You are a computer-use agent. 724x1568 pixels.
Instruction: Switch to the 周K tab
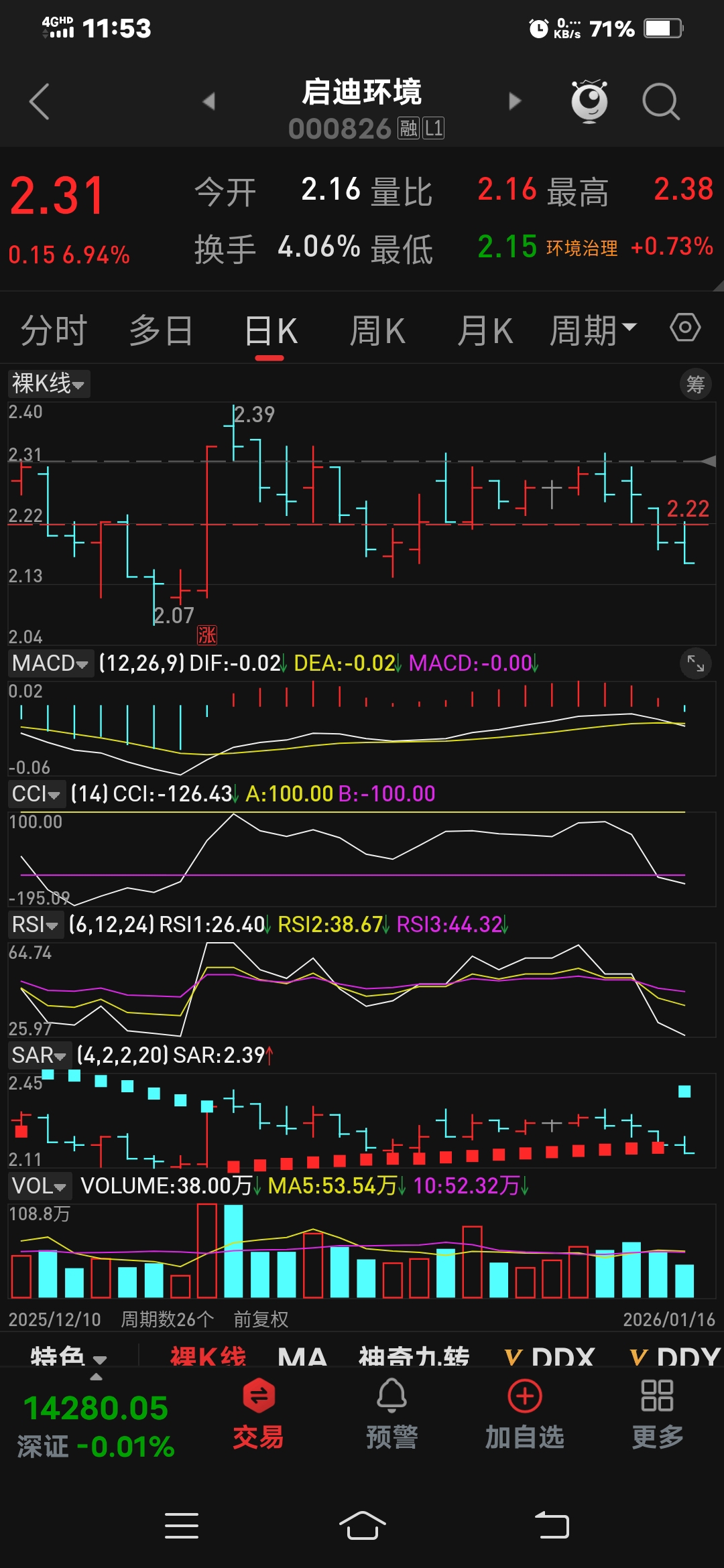pos(377,330)
